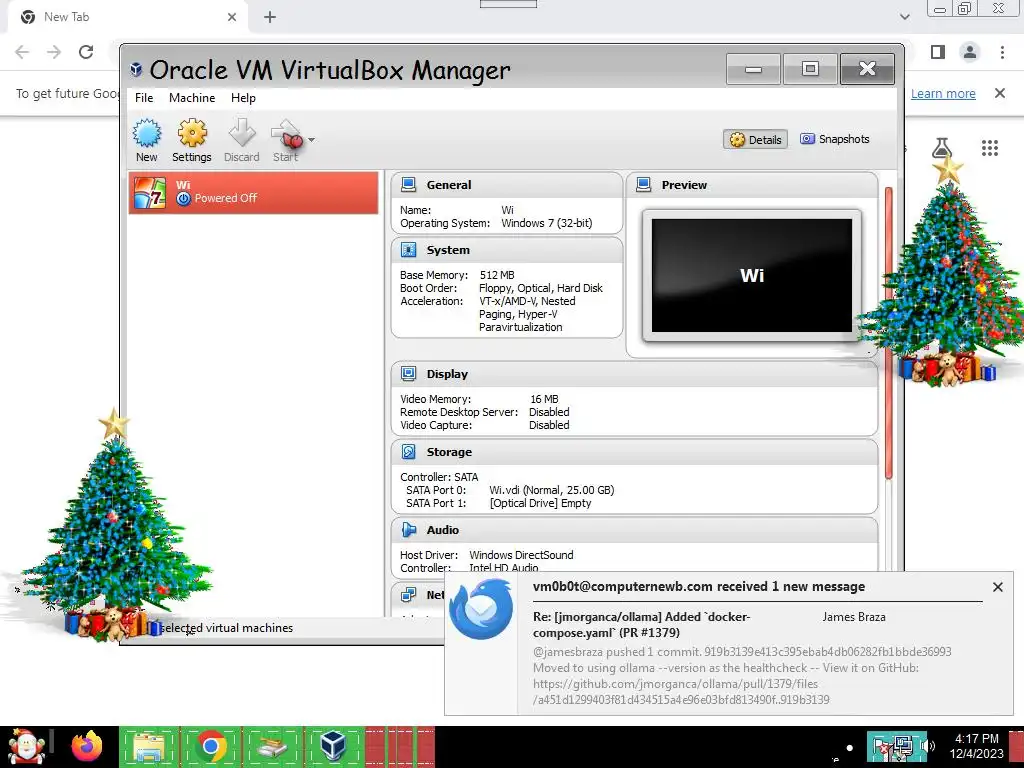Click the Windows DirectSound host driver value
The image size is (1024, 768).
521,555
